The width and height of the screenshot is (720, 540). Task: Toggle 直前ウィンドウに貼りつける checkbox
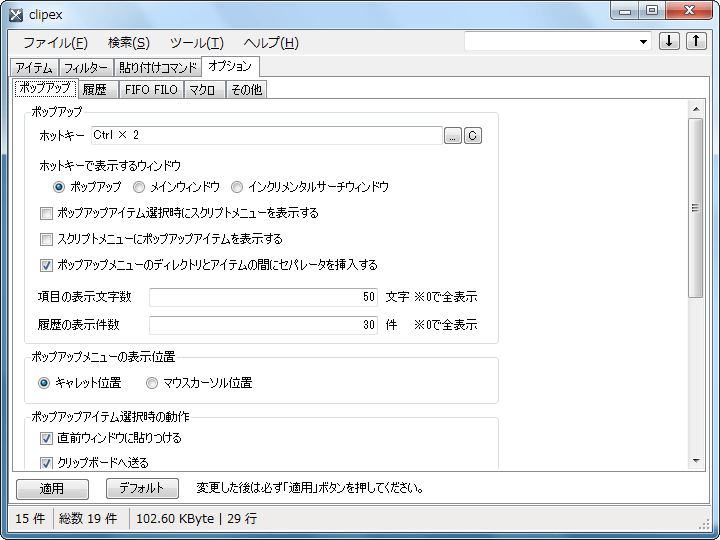(x=46, y=439)
